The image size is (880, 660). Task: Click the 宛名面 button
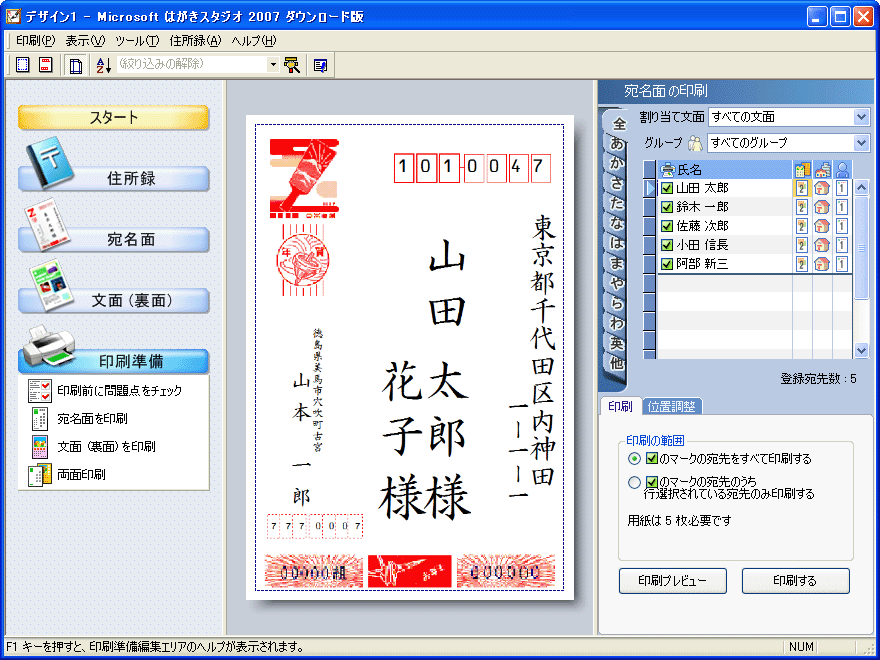point(113,240)
